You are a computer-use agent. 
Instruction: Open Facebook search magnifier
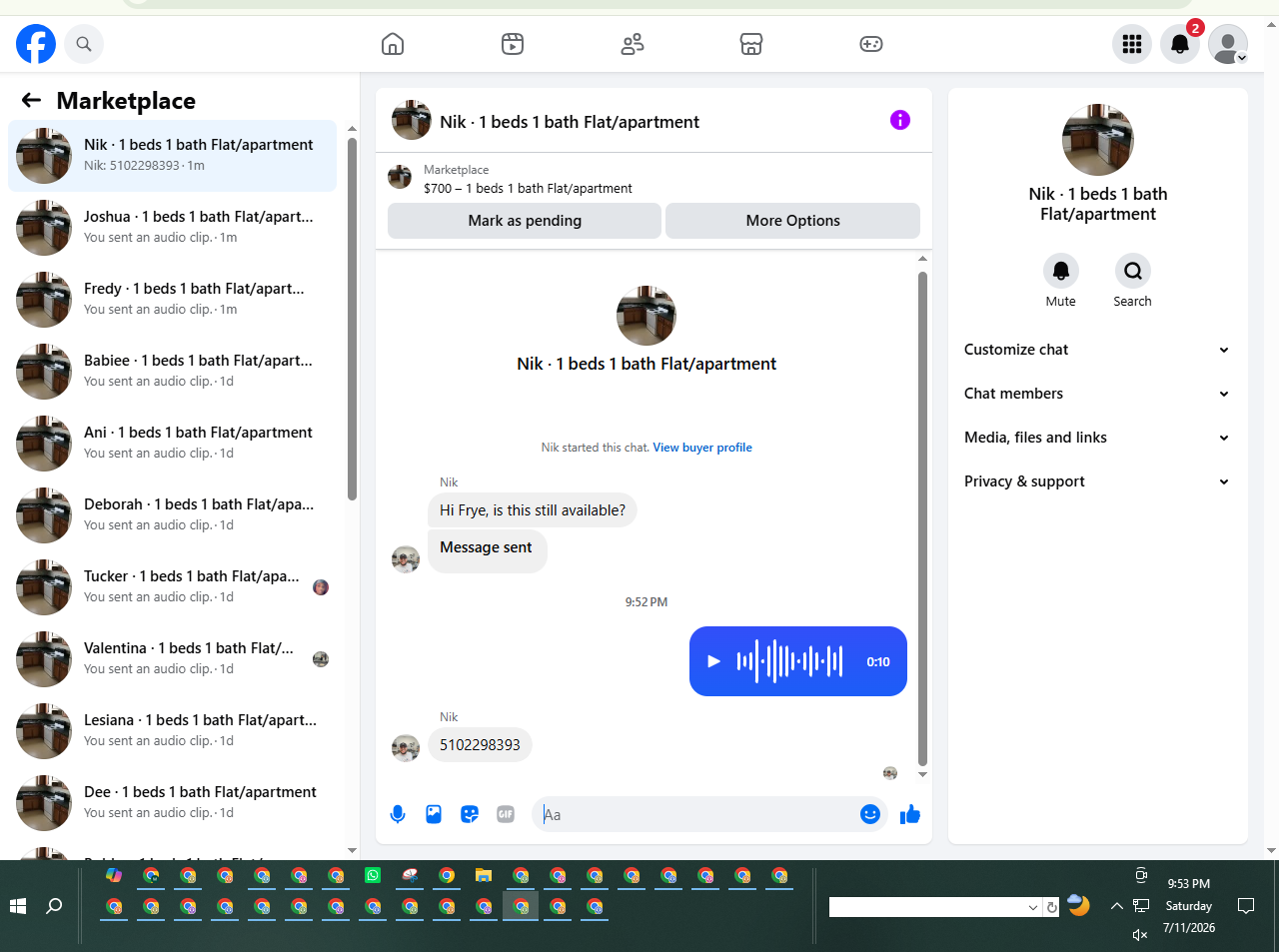coord(84,44)
